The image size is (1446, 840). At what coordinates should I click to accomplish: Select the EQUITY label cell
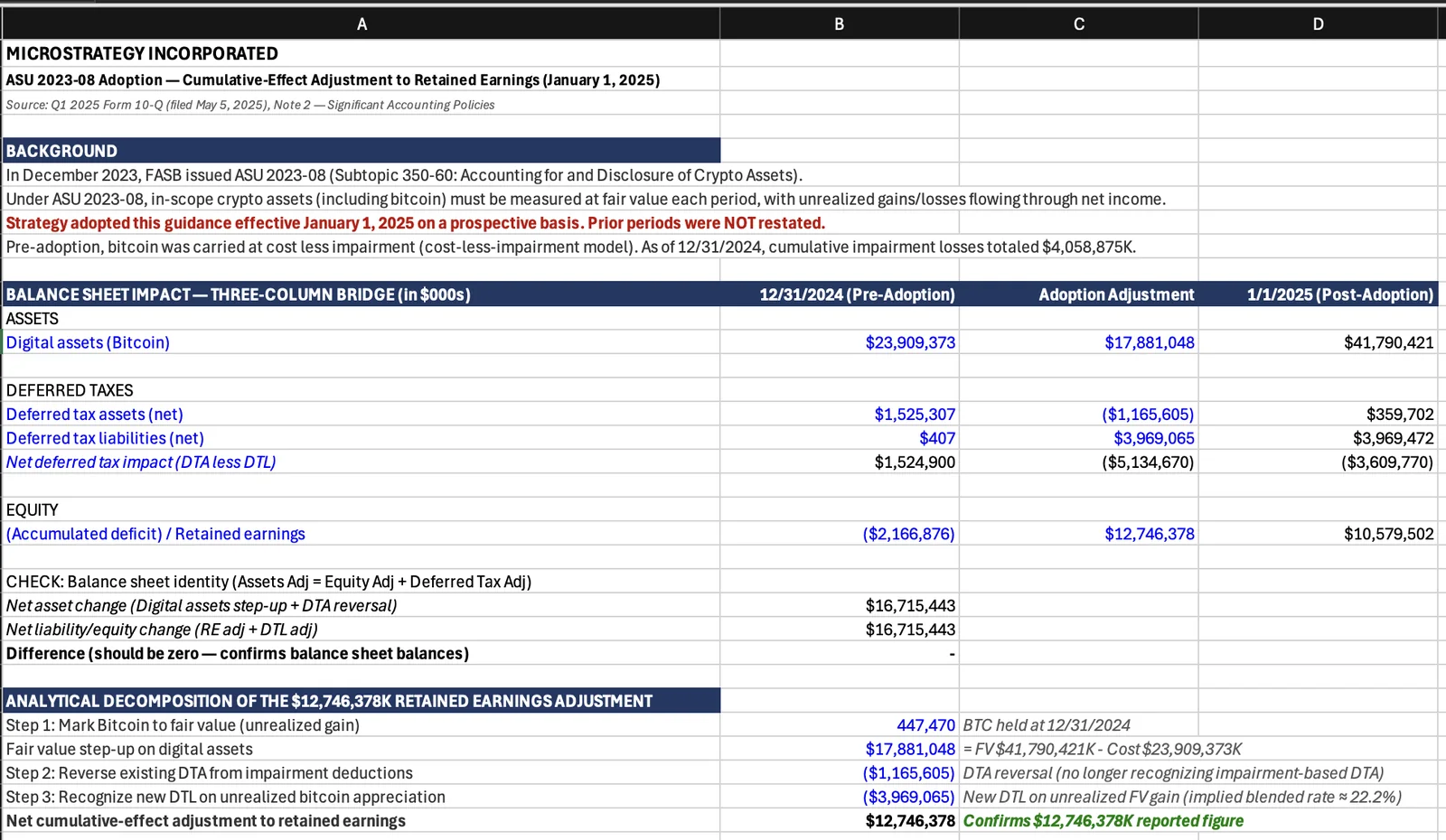tap(361, 509)
